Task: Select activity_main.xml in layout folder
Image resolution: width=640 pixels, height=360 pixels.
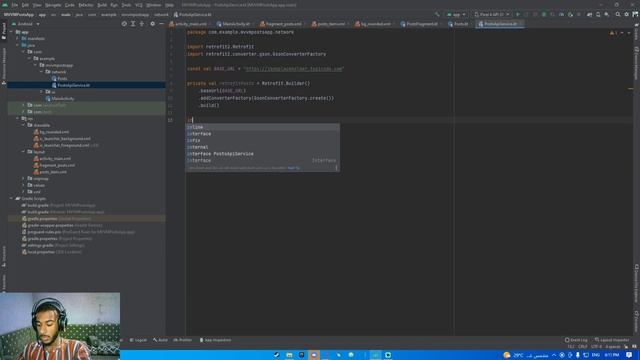Action: [x=52, y=159]
